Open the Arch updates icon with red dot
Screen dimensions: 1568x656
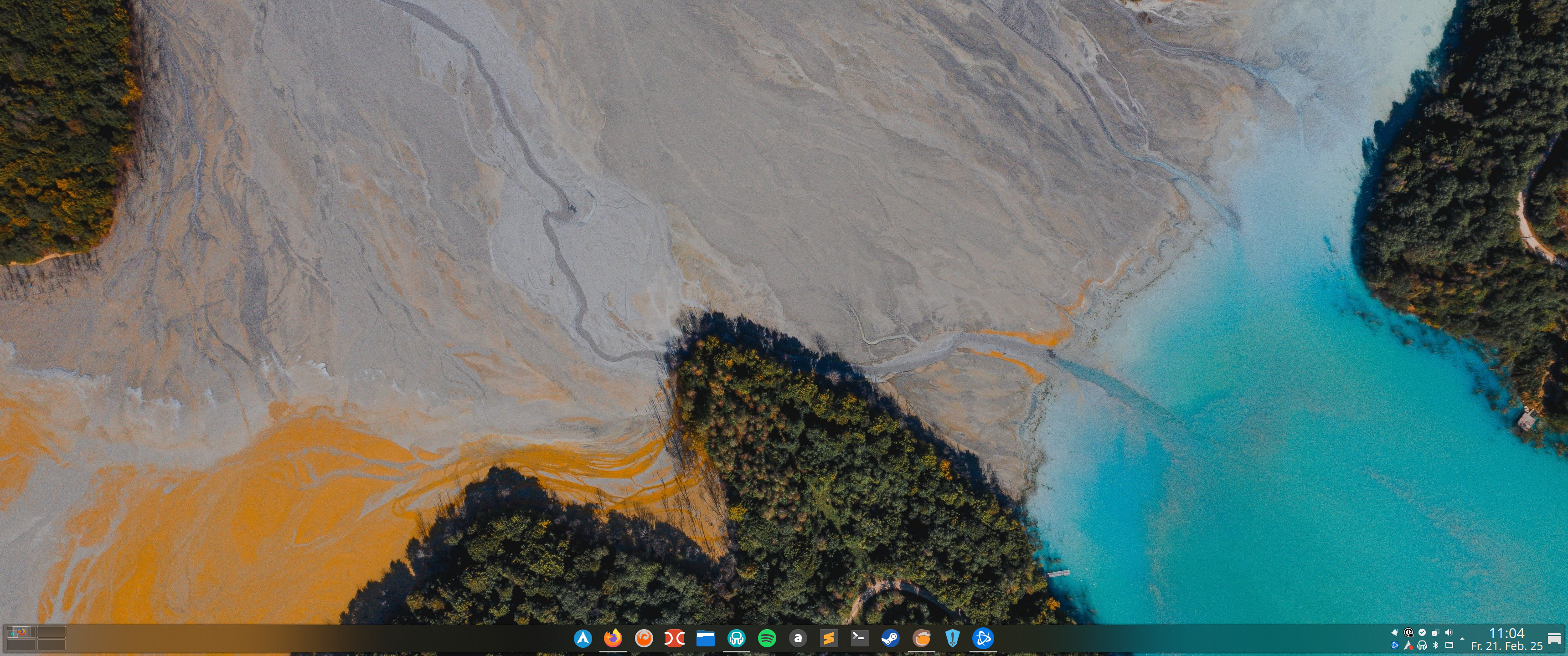[1408, 645]
